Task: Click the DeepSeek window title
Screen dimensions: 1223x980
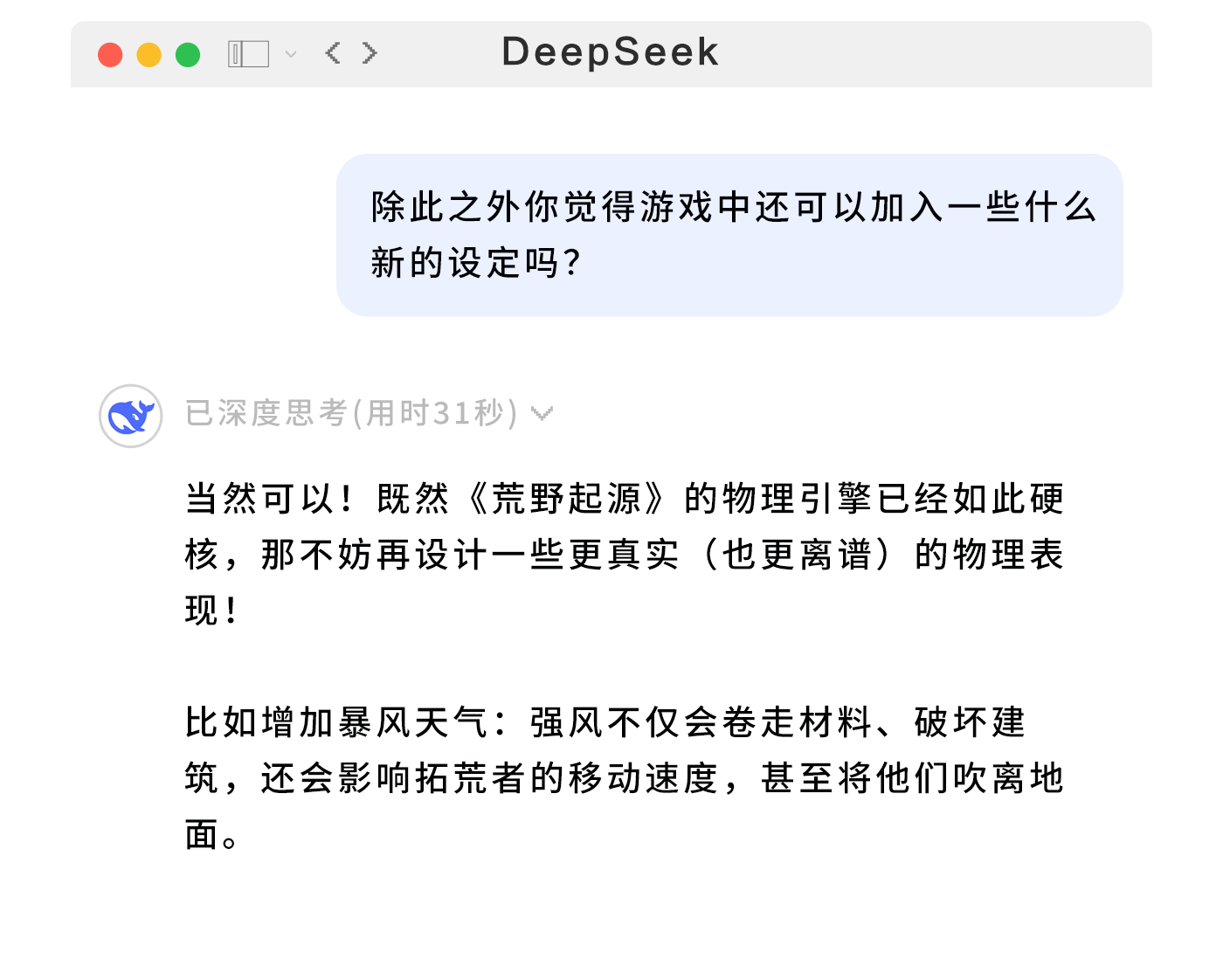Action: (x=610, y=52)
